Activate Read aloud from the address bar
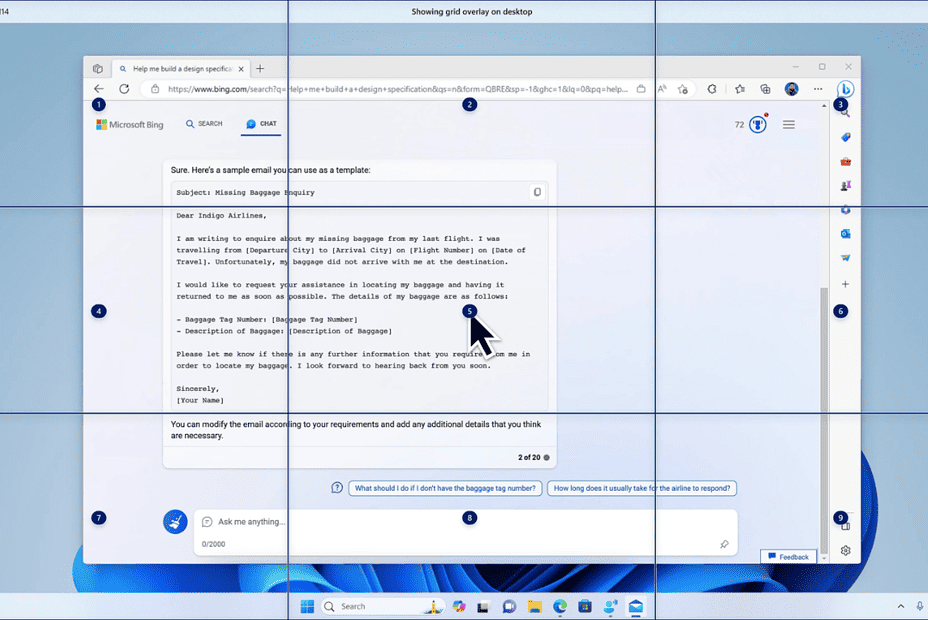 pos(661,89)
